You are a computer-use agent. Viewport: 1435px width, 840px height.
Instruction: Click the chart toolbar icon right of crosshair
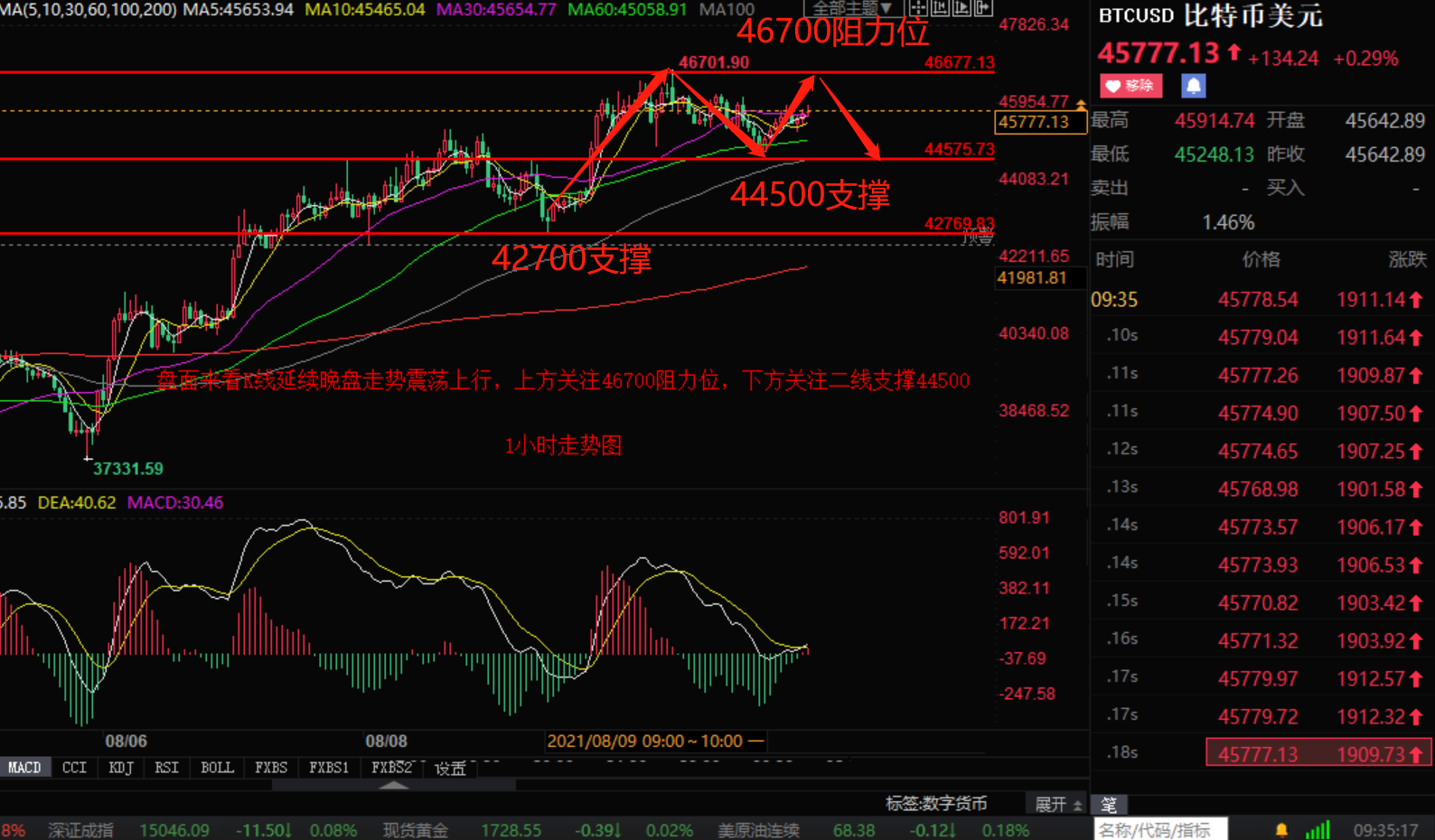coord(939,8)
